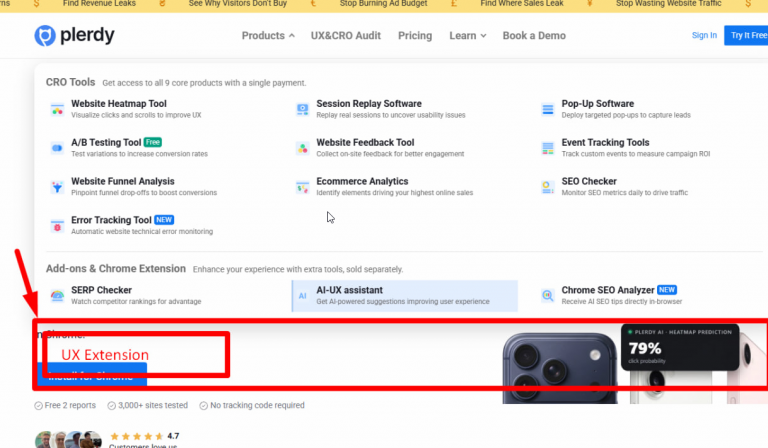Click the CRO Tools section heading
This screenshot has width=768, height=448.
coord(71,82)
